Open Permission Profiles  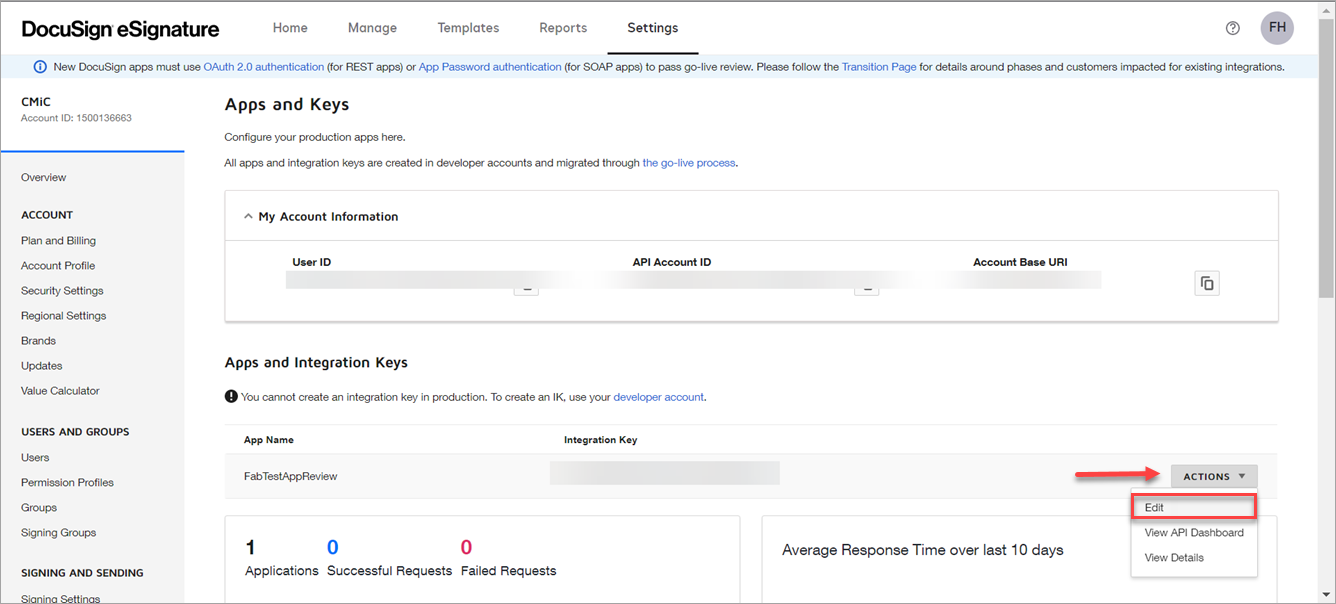67,483
